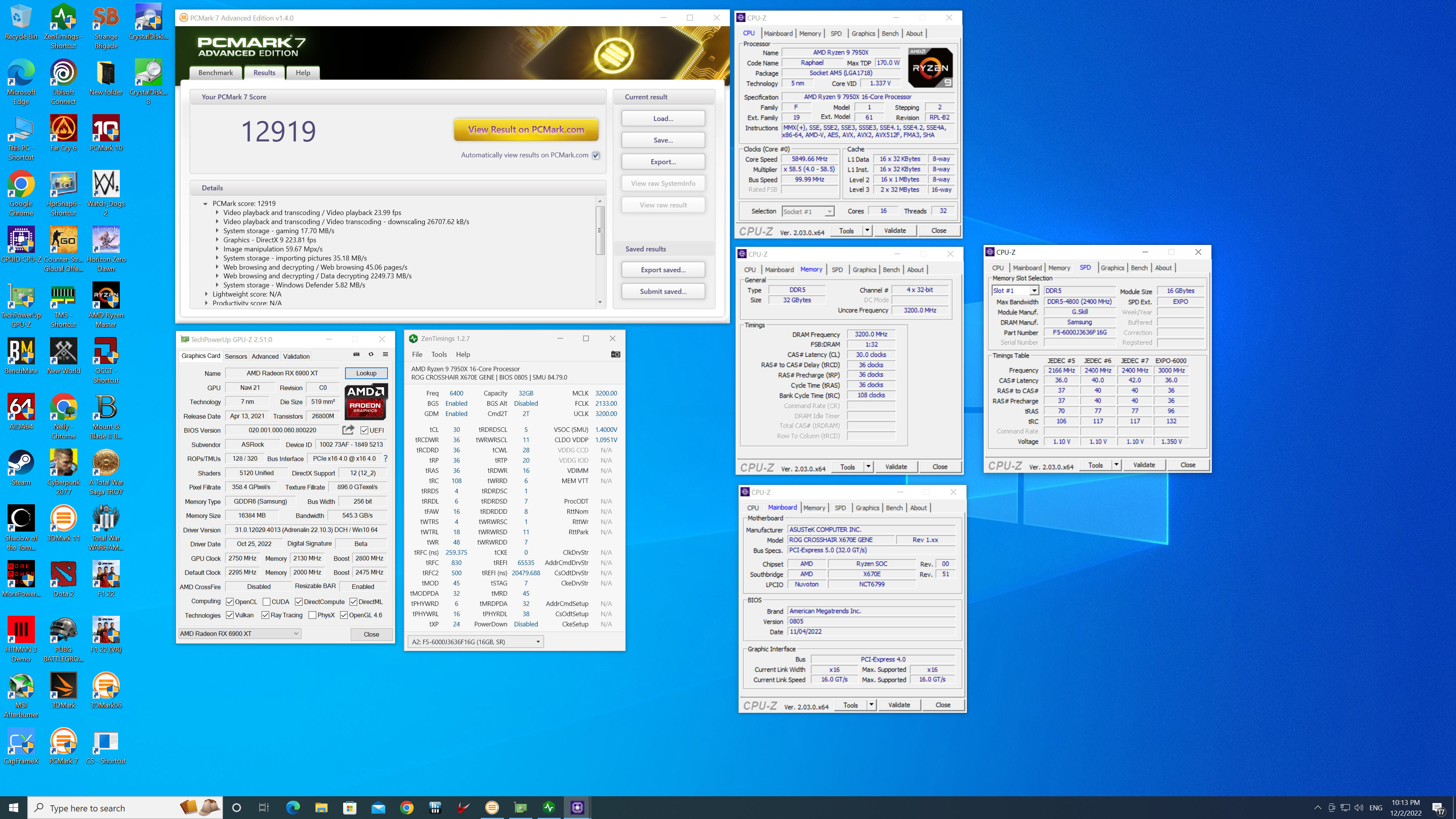Toggle CUDA checkbox in GPU-Z

(266, 602)
